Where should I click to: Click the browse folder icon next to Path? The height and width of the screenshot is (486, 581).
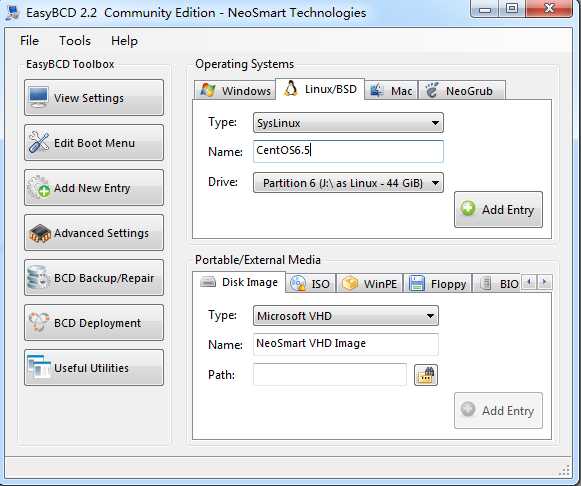click(426, 375)
